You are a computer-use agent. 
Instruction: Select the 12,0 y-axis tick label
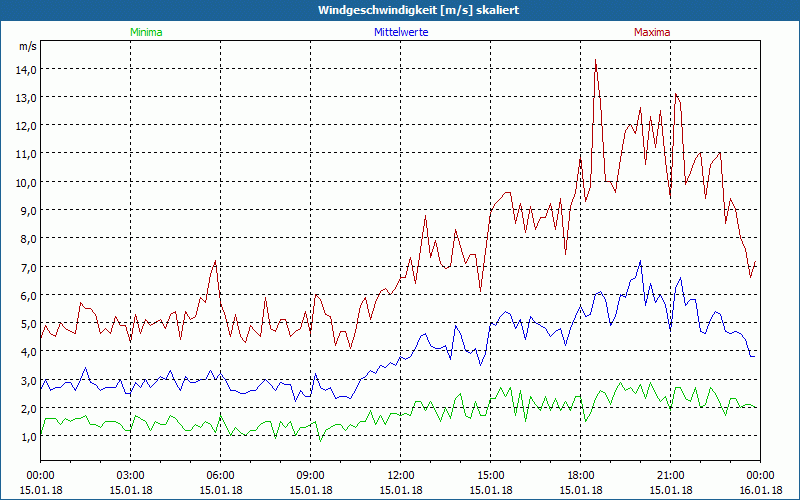pyautogui.click(x=26, y=126)
